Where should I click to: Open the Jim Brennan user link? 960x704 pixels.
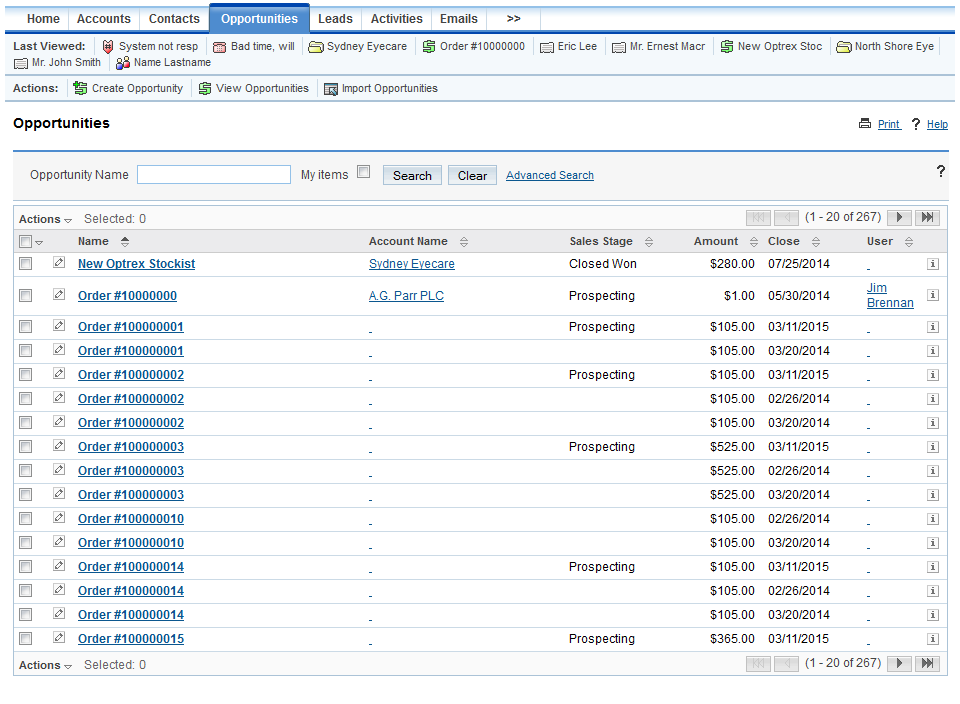pos(890,295)
